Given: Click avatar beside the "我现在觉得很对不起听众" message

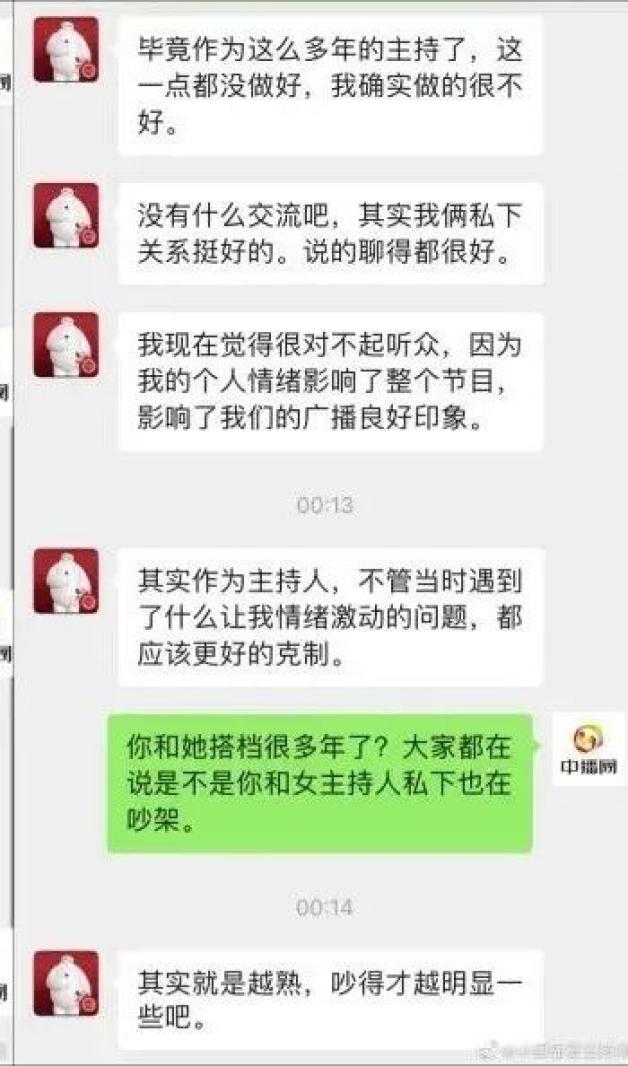Looking at the screenshot, I should pyautogui.click(x=66, y=345).
